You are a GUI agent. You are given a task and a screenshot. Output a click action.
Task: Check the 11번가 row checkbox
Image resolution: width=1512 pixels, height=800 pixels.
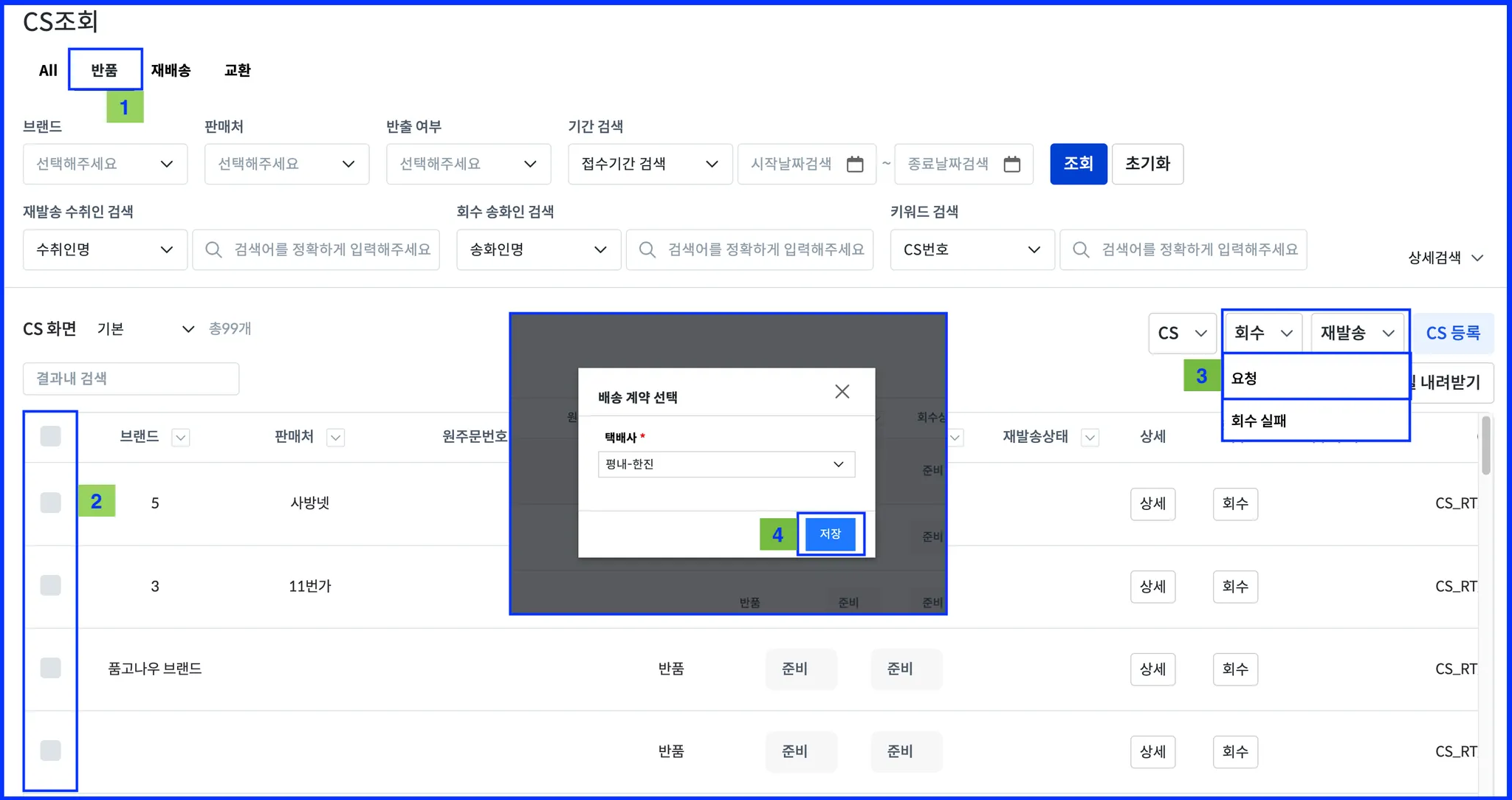[x=50, y=585]
